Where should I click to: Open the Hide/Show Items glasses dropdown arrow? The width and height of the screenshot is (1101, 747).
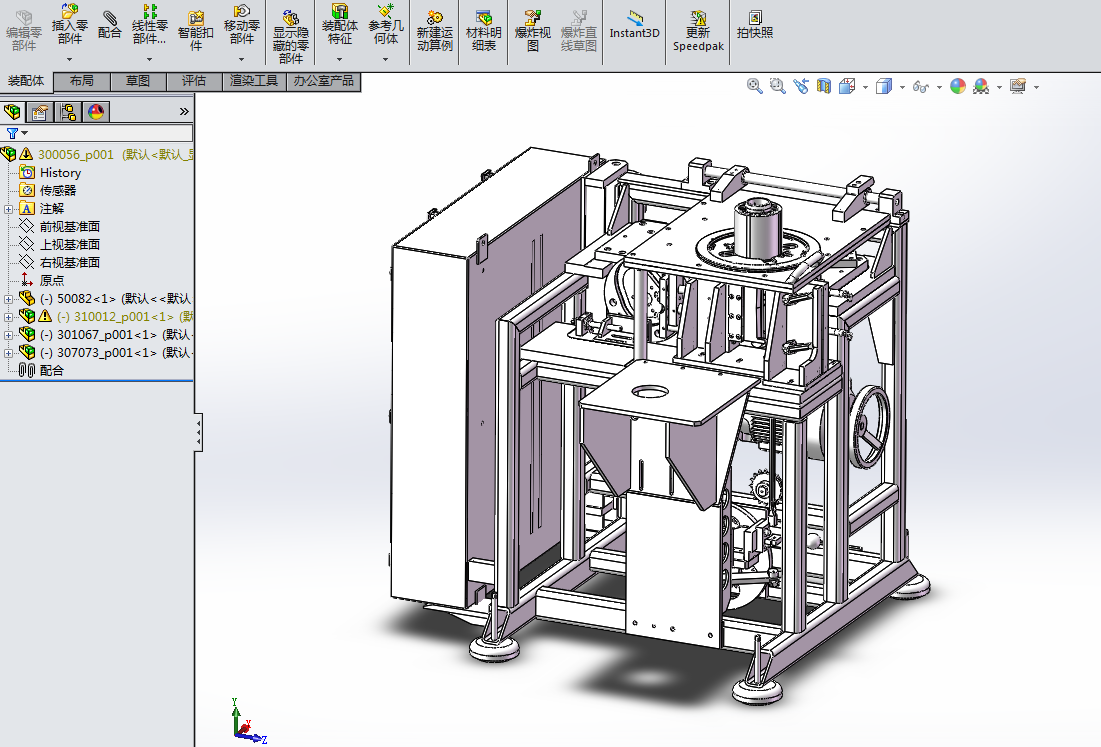click(x=939, y=88)
